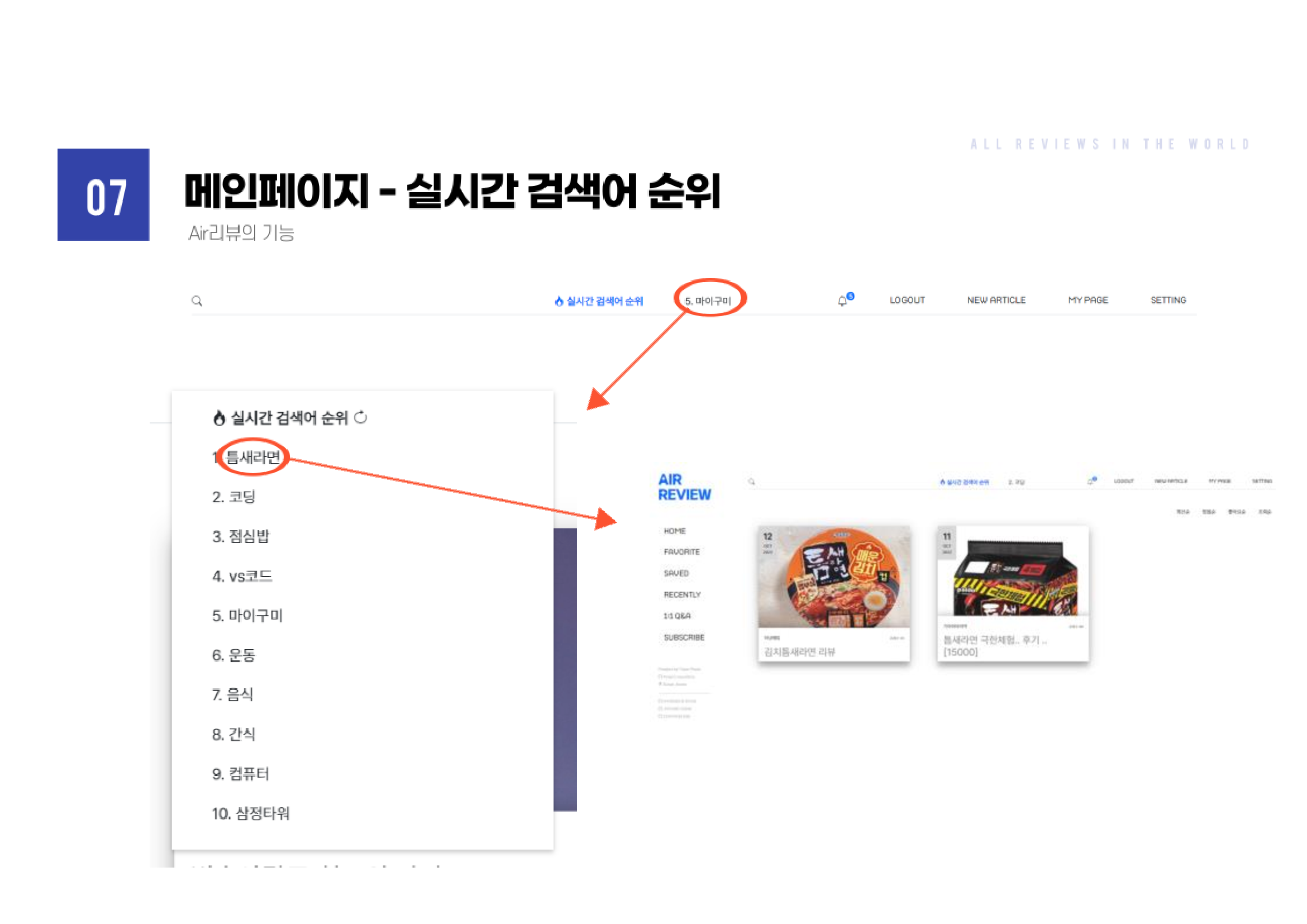This screenshot has height=924, width=1307.
Task: Open the 틈새라면 극한체험 후기 card
Action: pos(1013,594)
